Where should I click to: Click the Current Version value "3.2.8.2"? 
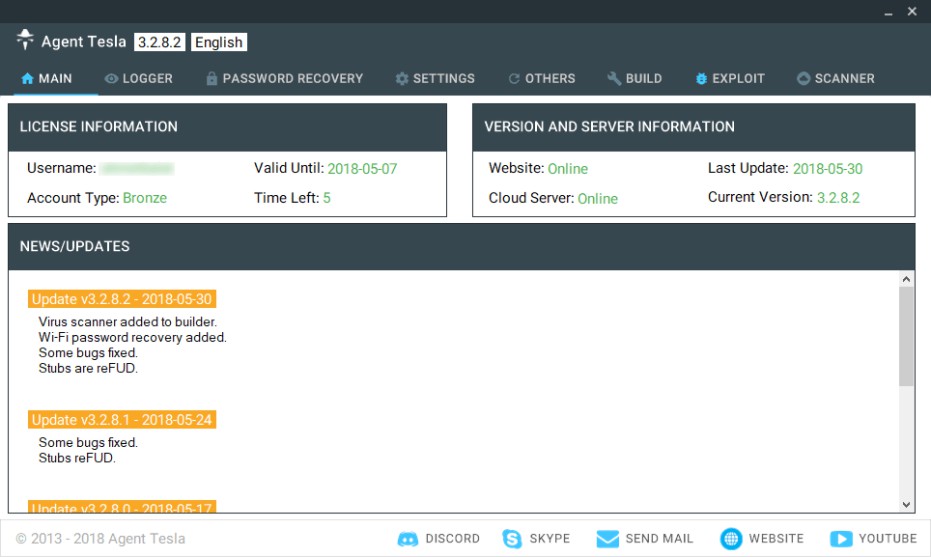point(838,198)
